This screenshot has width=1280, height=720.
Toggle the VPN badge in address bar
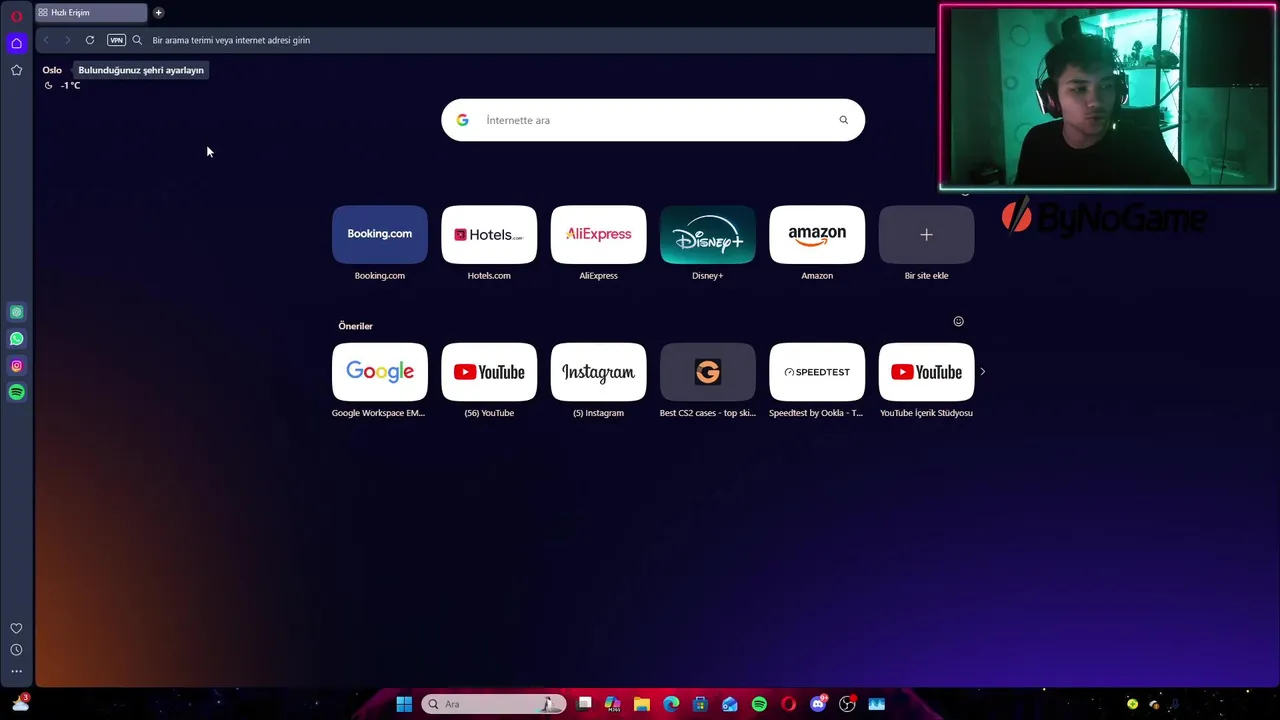[116, 40]
